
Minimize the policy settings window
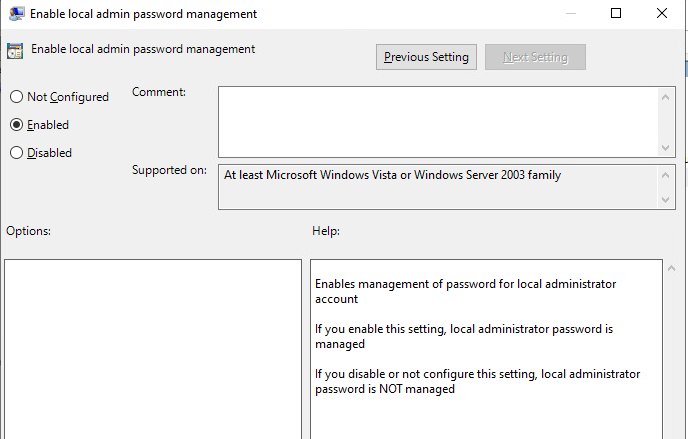point(570,14)
